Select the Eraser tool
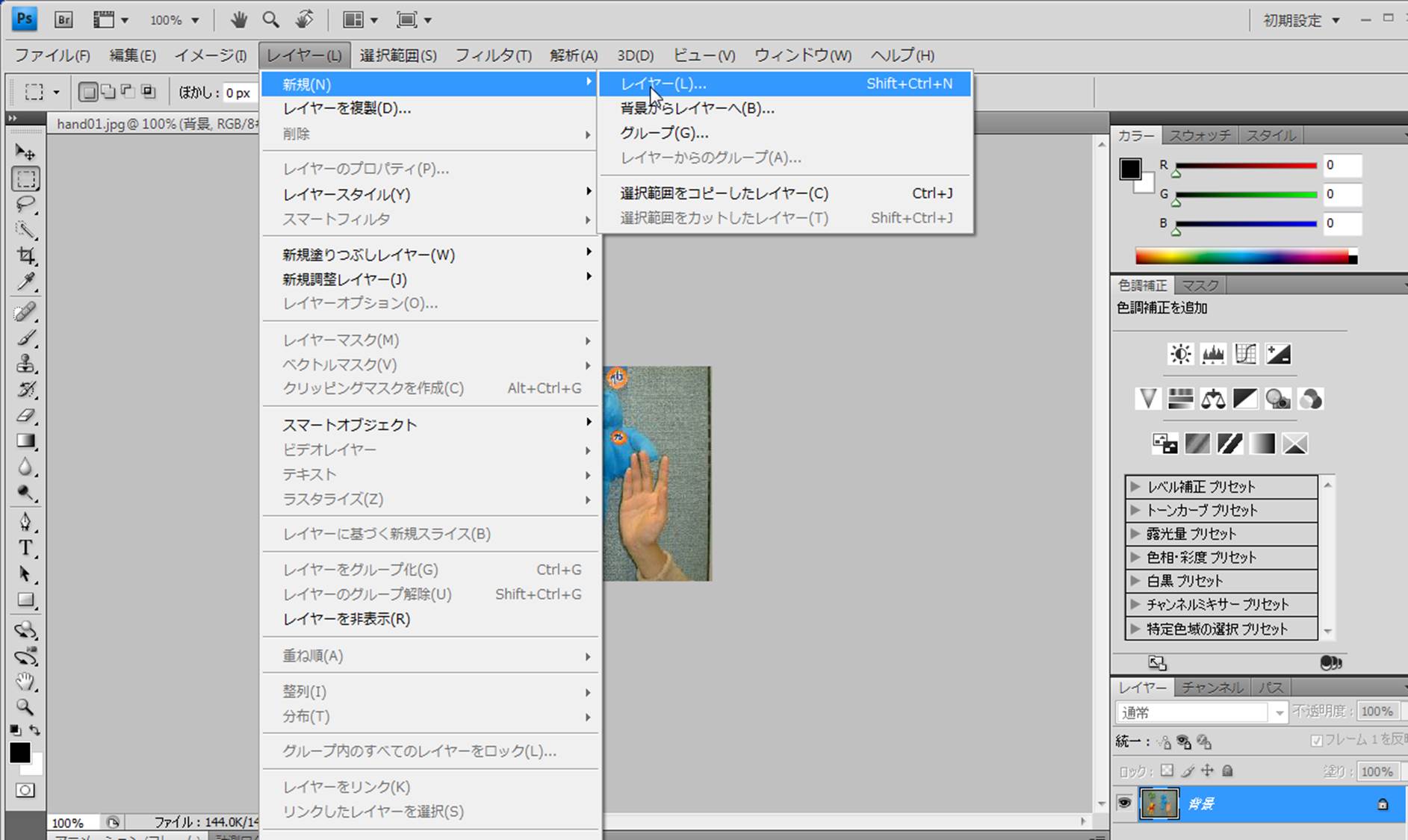The height and width of the screenshot is (840, 1408). click(x=26, y=415)
